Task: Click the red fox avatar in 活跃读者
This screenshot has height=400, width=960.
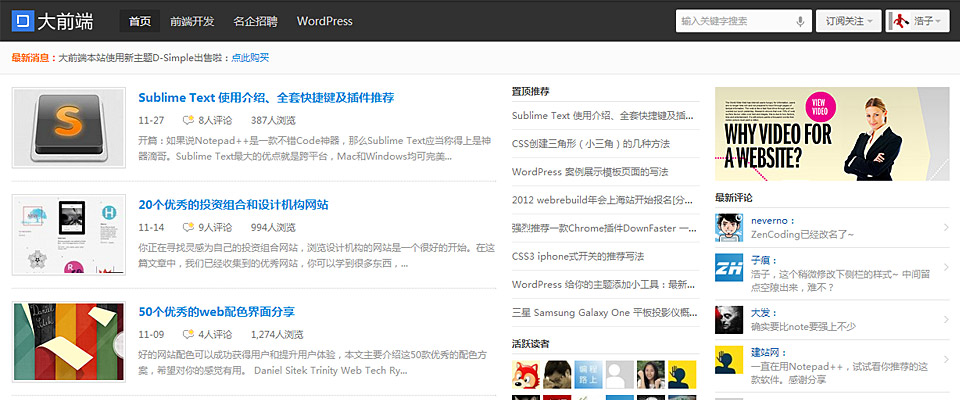Action: pyautogui.click(x=526, y=376)
